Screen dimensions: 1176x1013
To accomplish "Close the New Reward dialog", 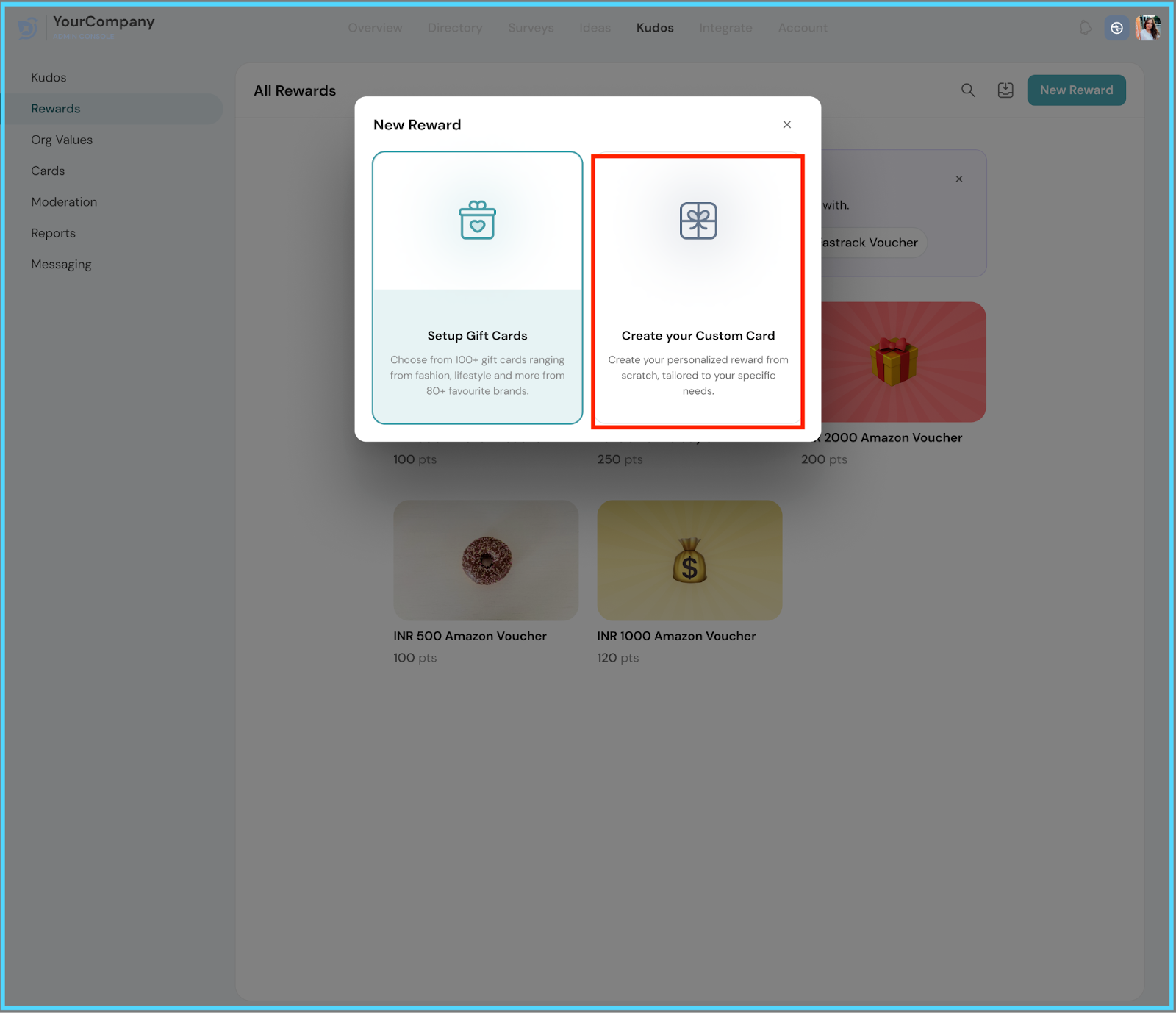I will [x=787, y=124].
